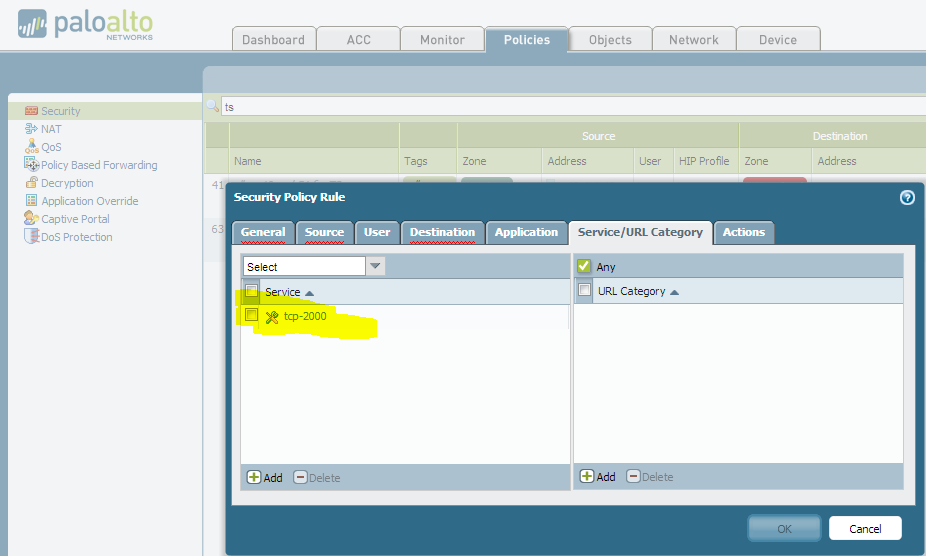Cancel the Security Policy Rule dialog
Screen dimensions: 926x556
point(865,528)
